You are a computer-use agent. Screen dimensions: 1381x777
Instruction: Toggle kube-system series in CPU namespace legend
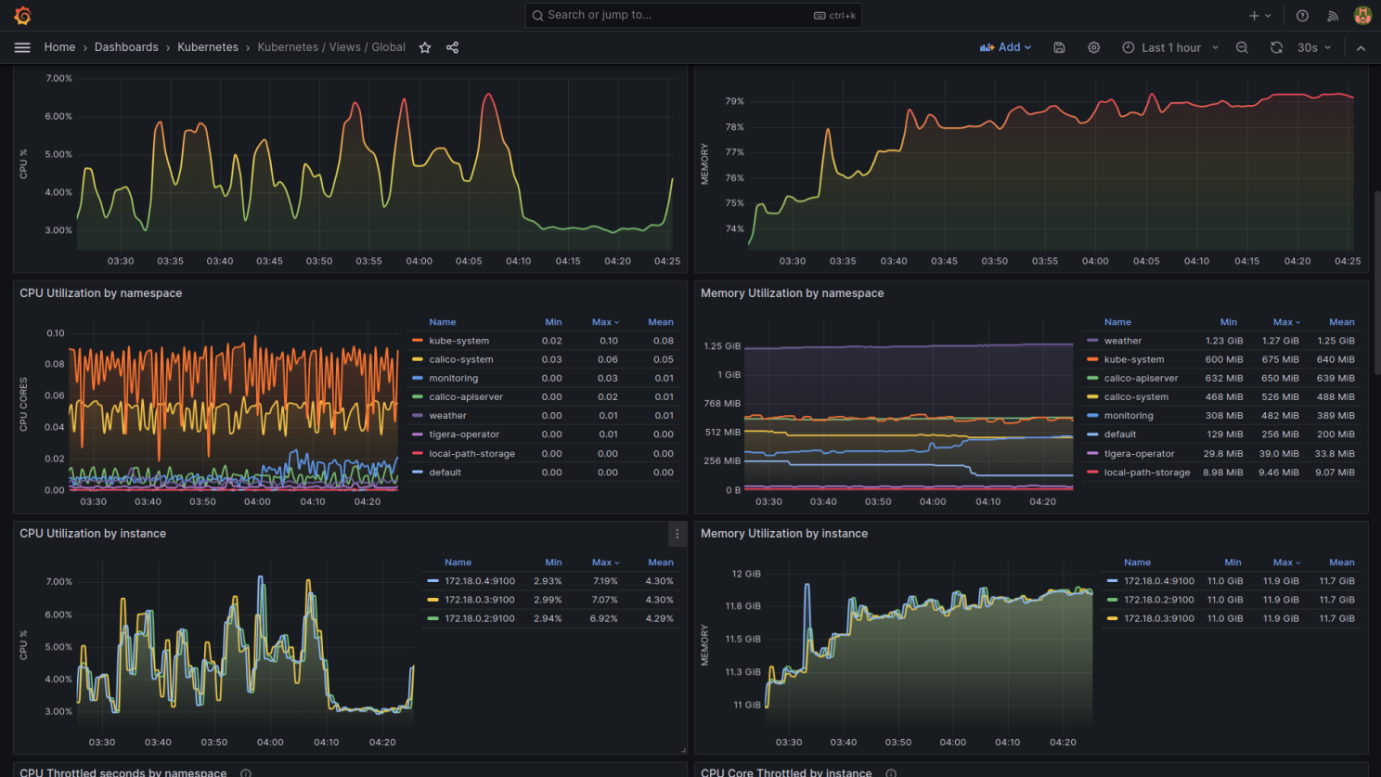coord(458,341)
